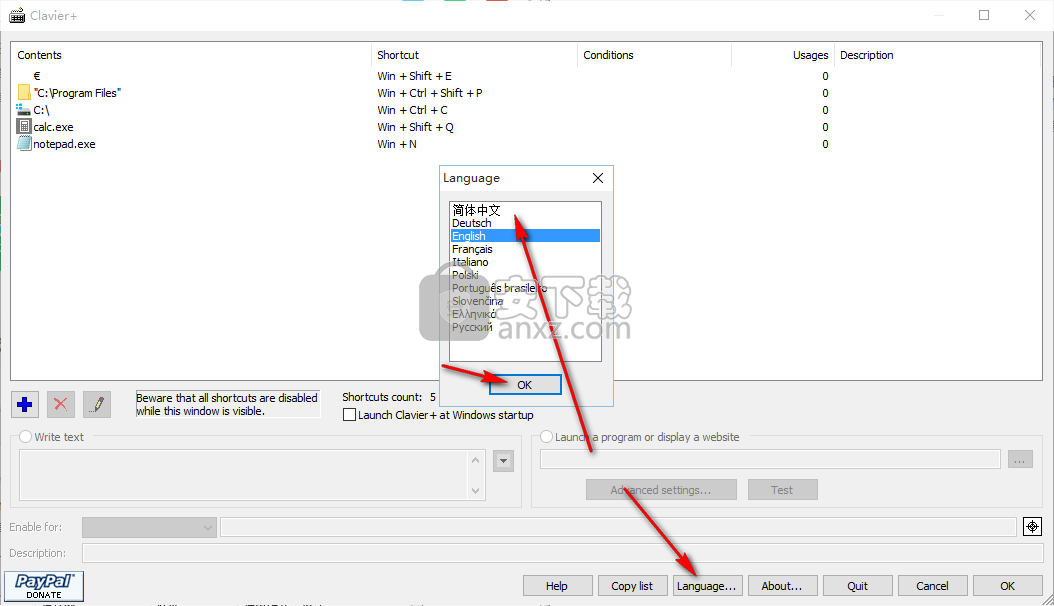
Task: Click the Write text box scroll up arrow
Action: coord(476,460)
